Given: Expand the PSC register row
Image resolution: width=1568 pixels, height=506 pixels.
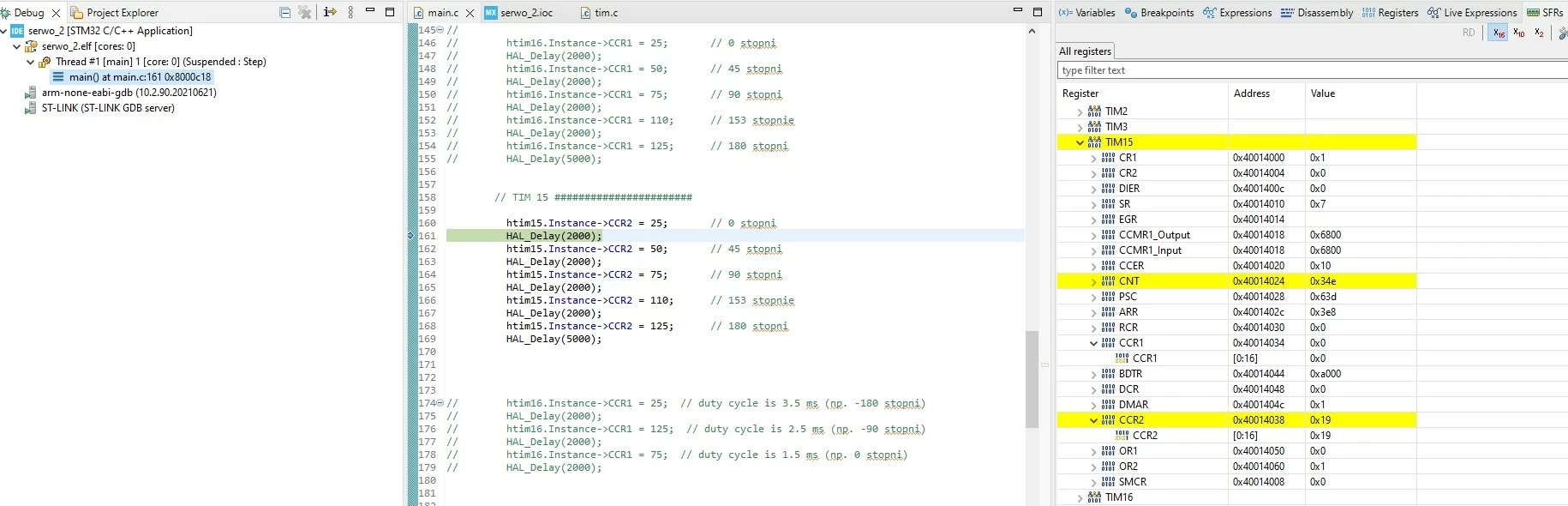Looking at the screenshot, I should click(1093, 297).
